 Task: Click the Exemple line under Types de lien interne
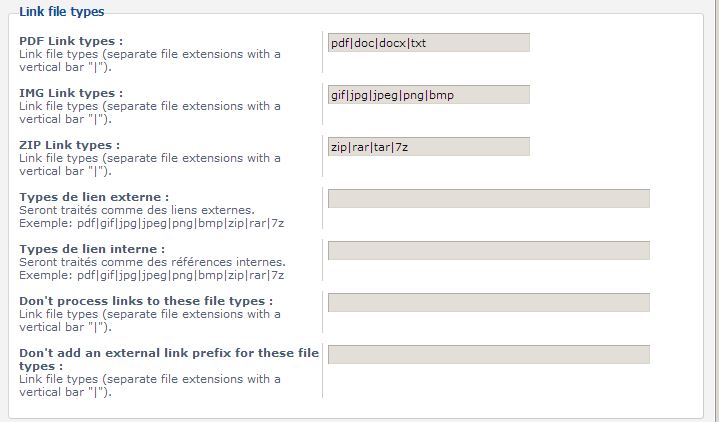[x=152, y=275]
